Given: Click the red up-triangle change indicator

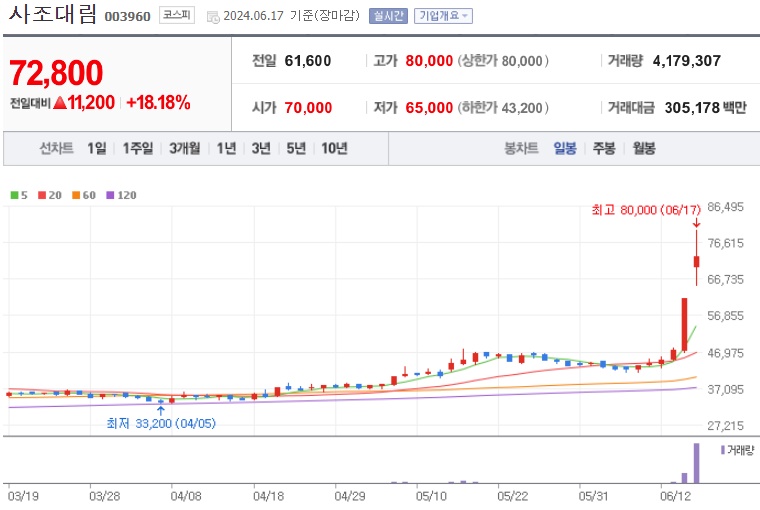Looking at the screenshot, I should pyautogui.click(x=60, y=102).
